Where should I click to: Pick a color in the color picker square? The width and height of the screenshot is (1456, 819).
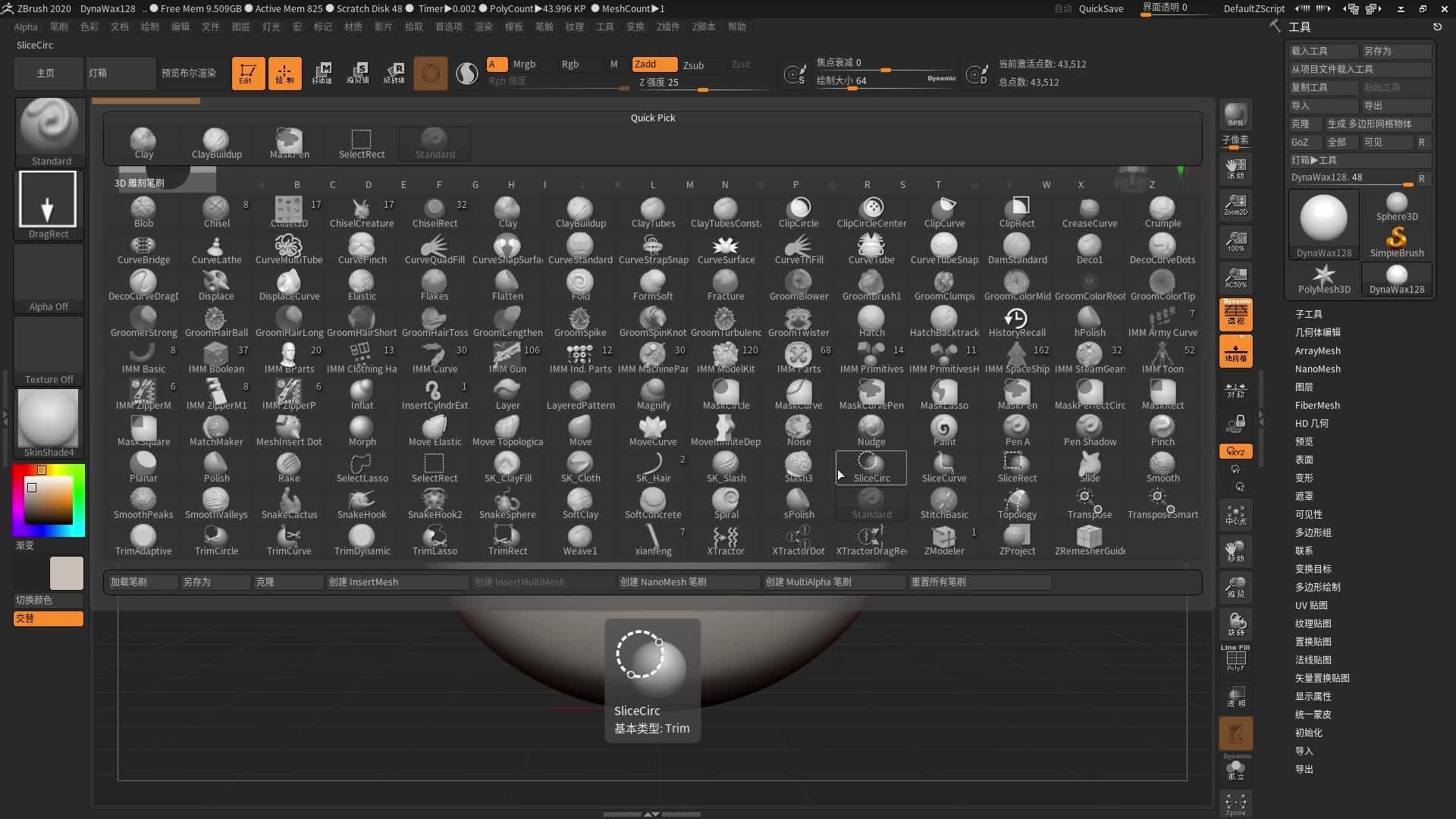click(49, 500)
